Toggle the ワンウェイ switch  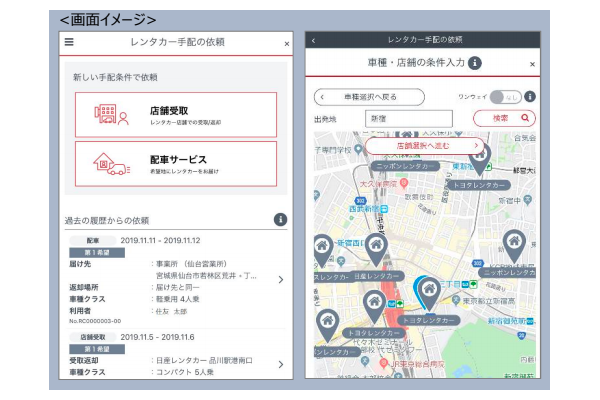[x=505, y=97]
